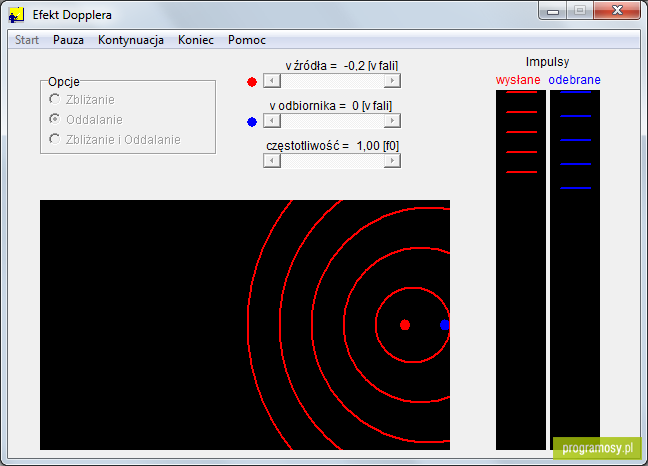Click the v źródła = -0,2 value label

tap(341, 66)
